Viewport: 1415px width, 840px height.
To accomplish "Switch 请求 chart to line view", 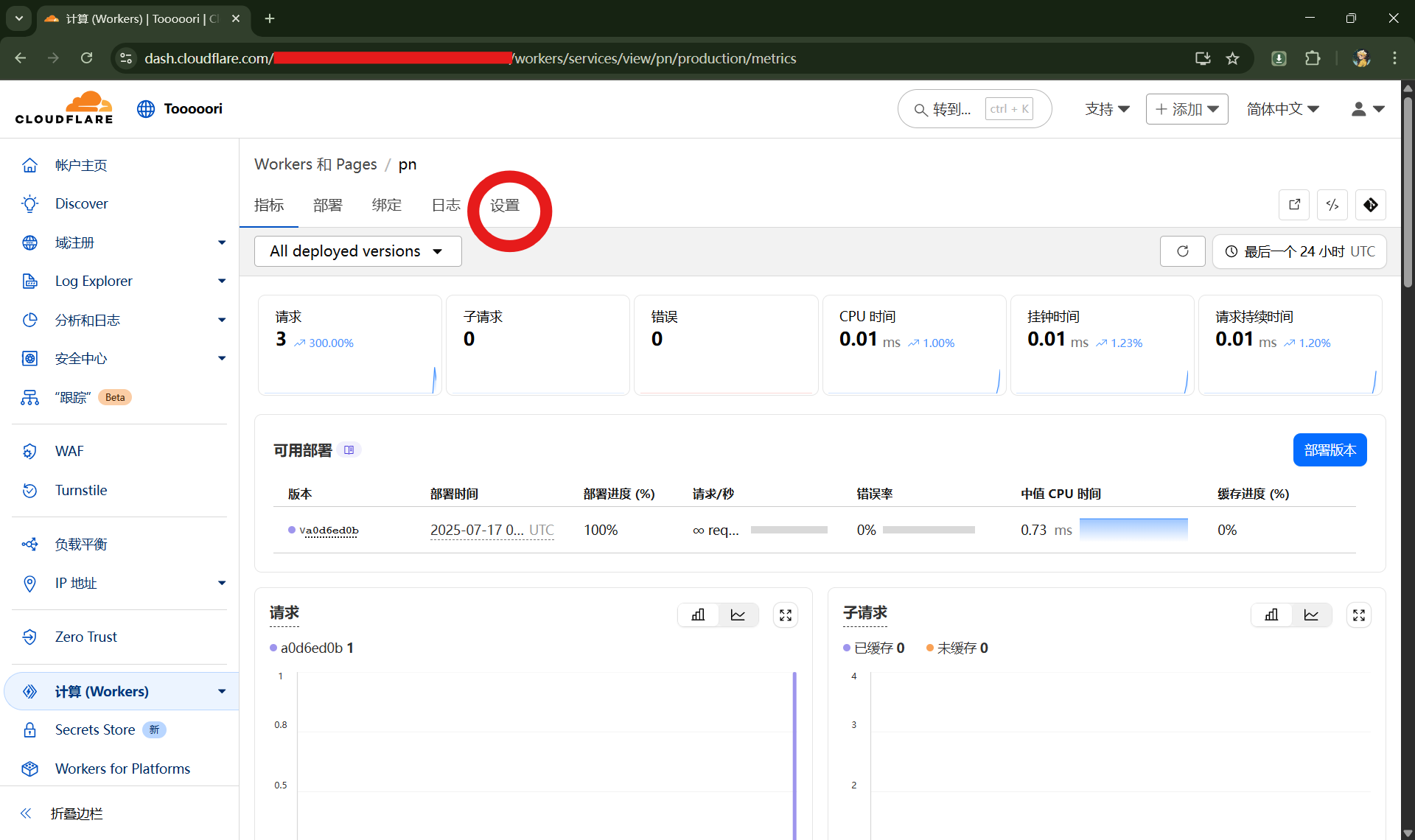I will (738, 615).
